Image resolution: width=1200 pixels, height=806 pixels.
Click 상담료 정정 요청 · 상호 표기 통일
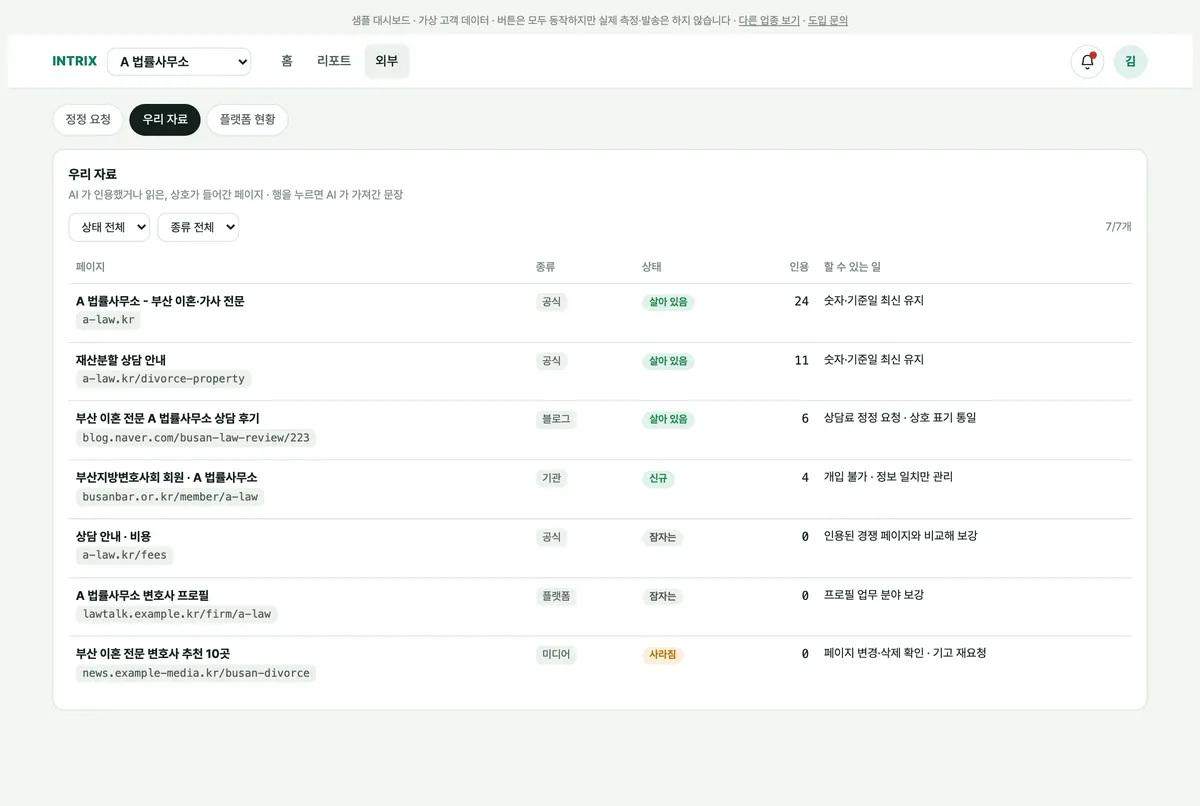tap(900, 418)
